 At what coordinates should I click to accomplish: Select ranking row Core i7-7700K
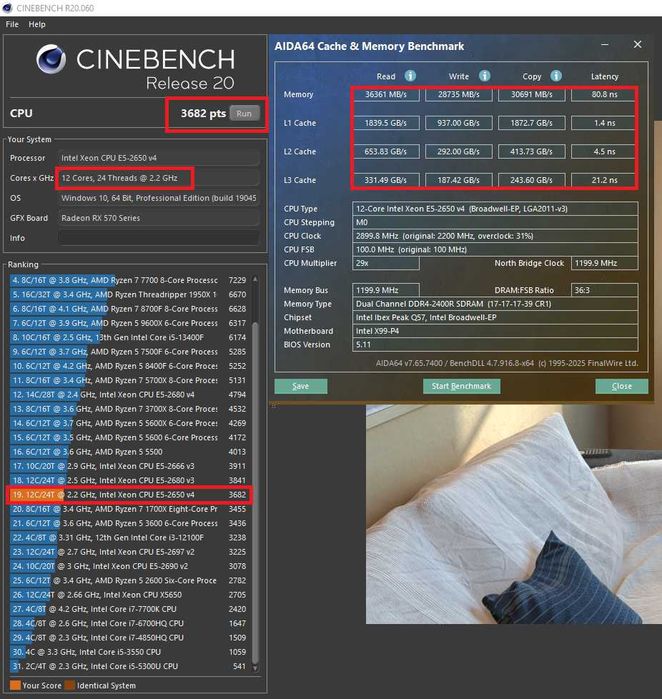coord(128,609)
